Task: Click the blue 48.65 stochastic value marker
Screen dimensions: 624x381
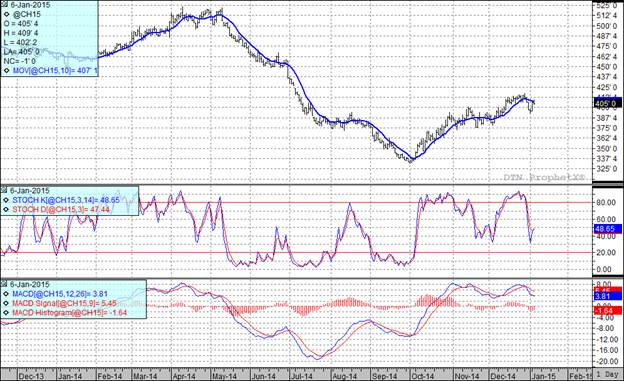Action: coord(607,229)
